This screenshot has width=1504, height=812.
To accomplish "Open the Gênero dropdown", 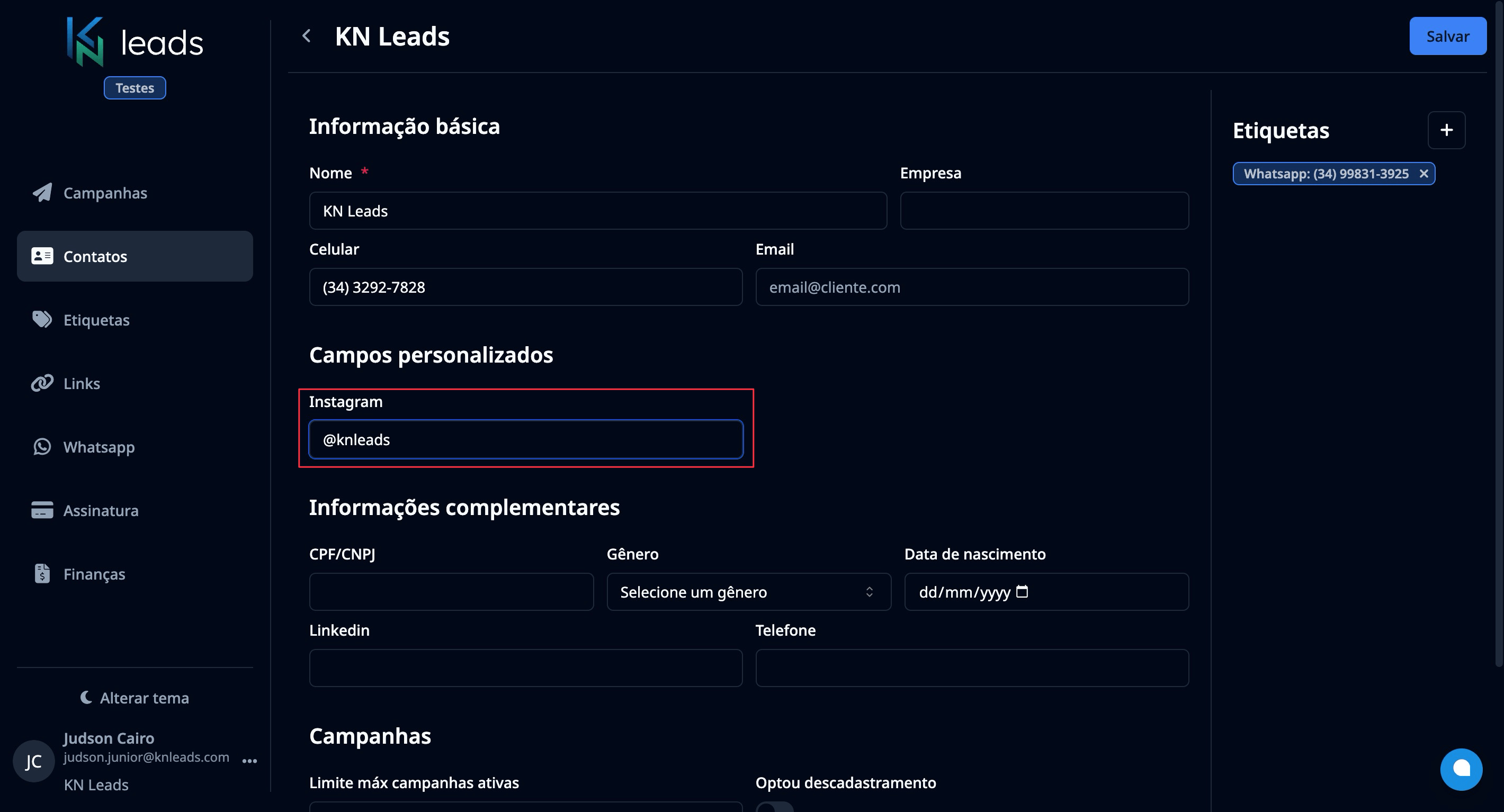I will (x=748, y=592).
